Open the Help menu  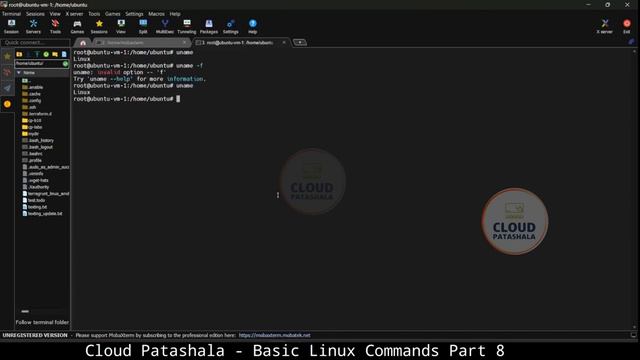175,14
